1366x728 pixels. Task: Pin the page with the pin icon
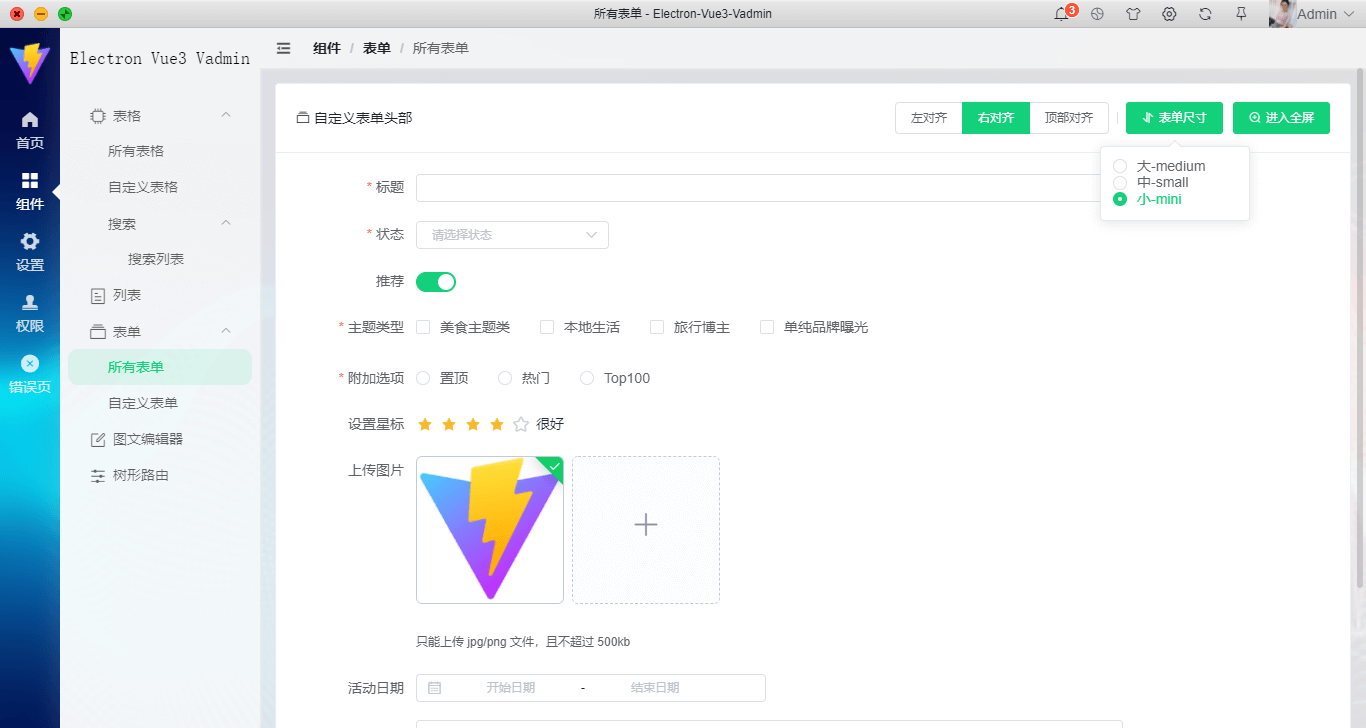tap(1241, 14)
